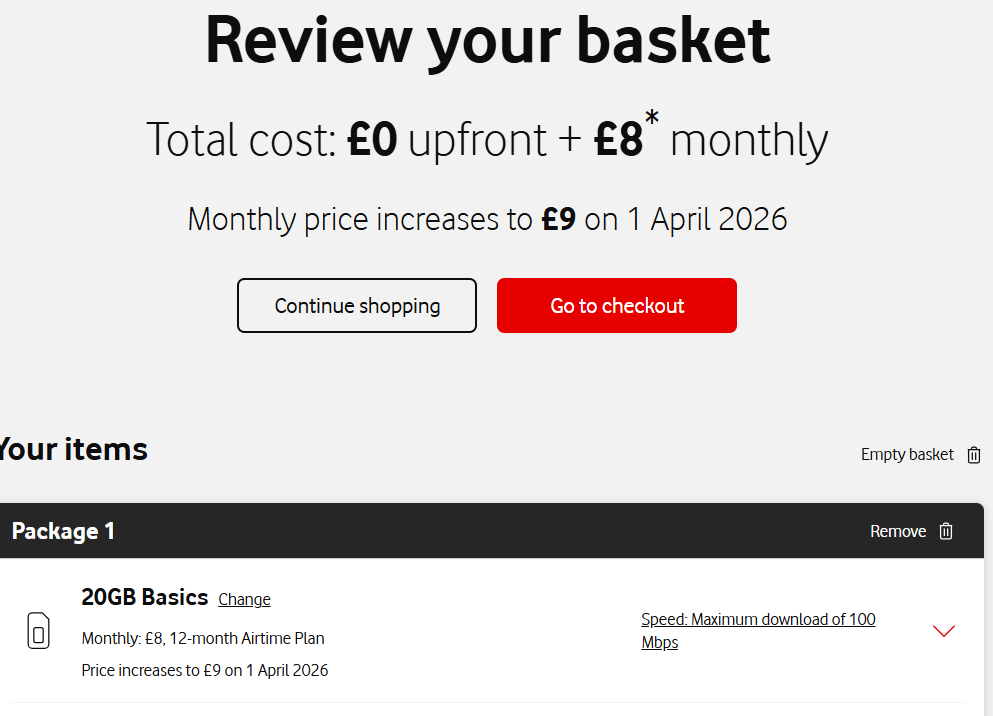This screenshot has height=716, width=993.
Task: Click the Review your basket heading
Action: [x=488, y=41]
